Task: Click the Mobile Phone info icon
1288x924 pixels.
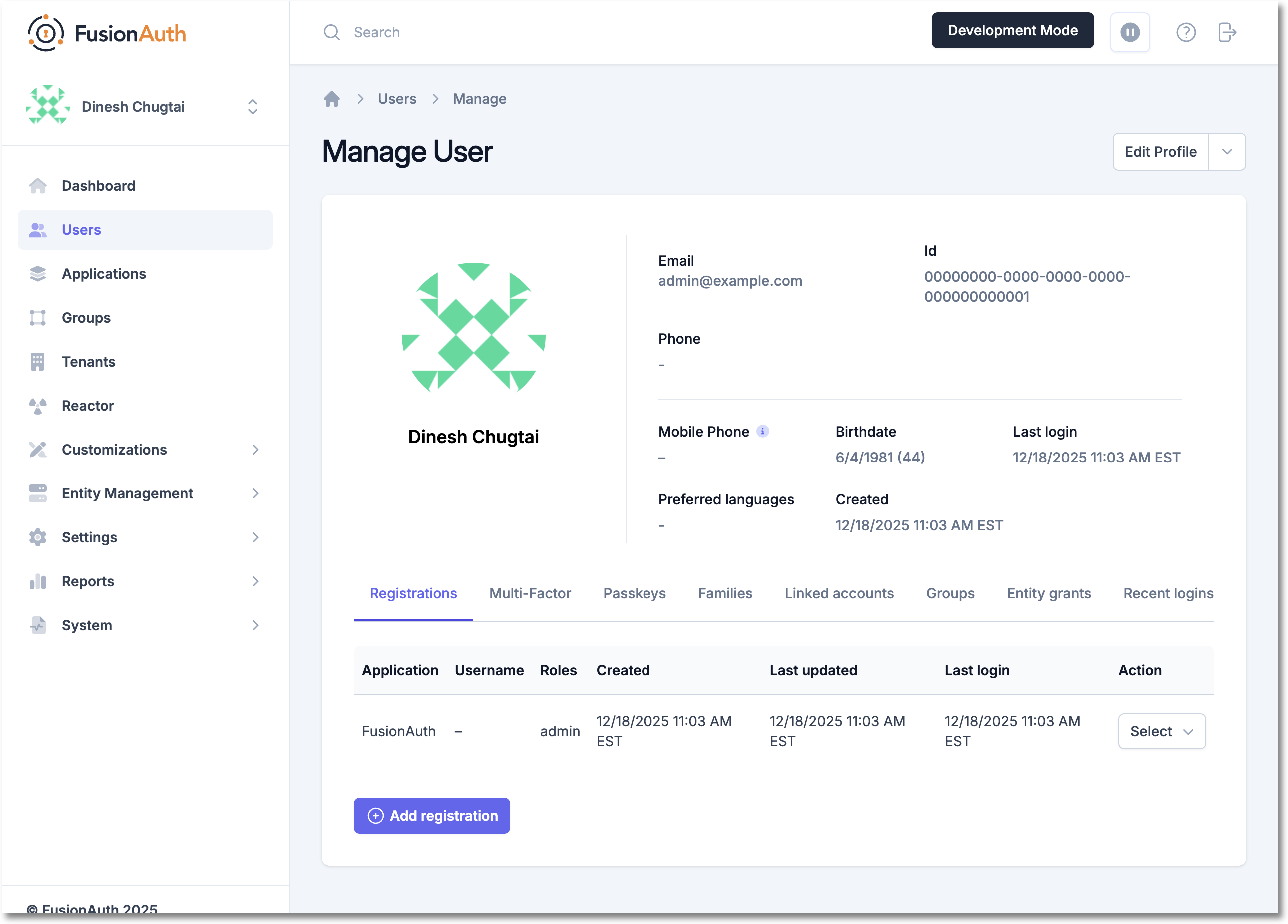Action: click(763, 432)
